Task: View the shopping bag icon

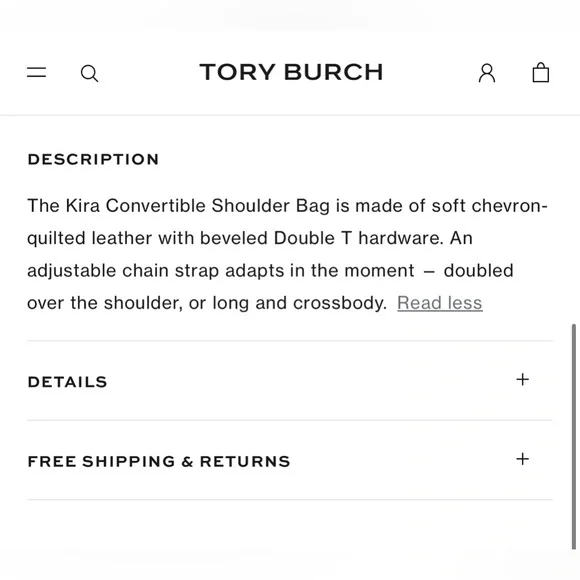Action: [x=540, y=72]
